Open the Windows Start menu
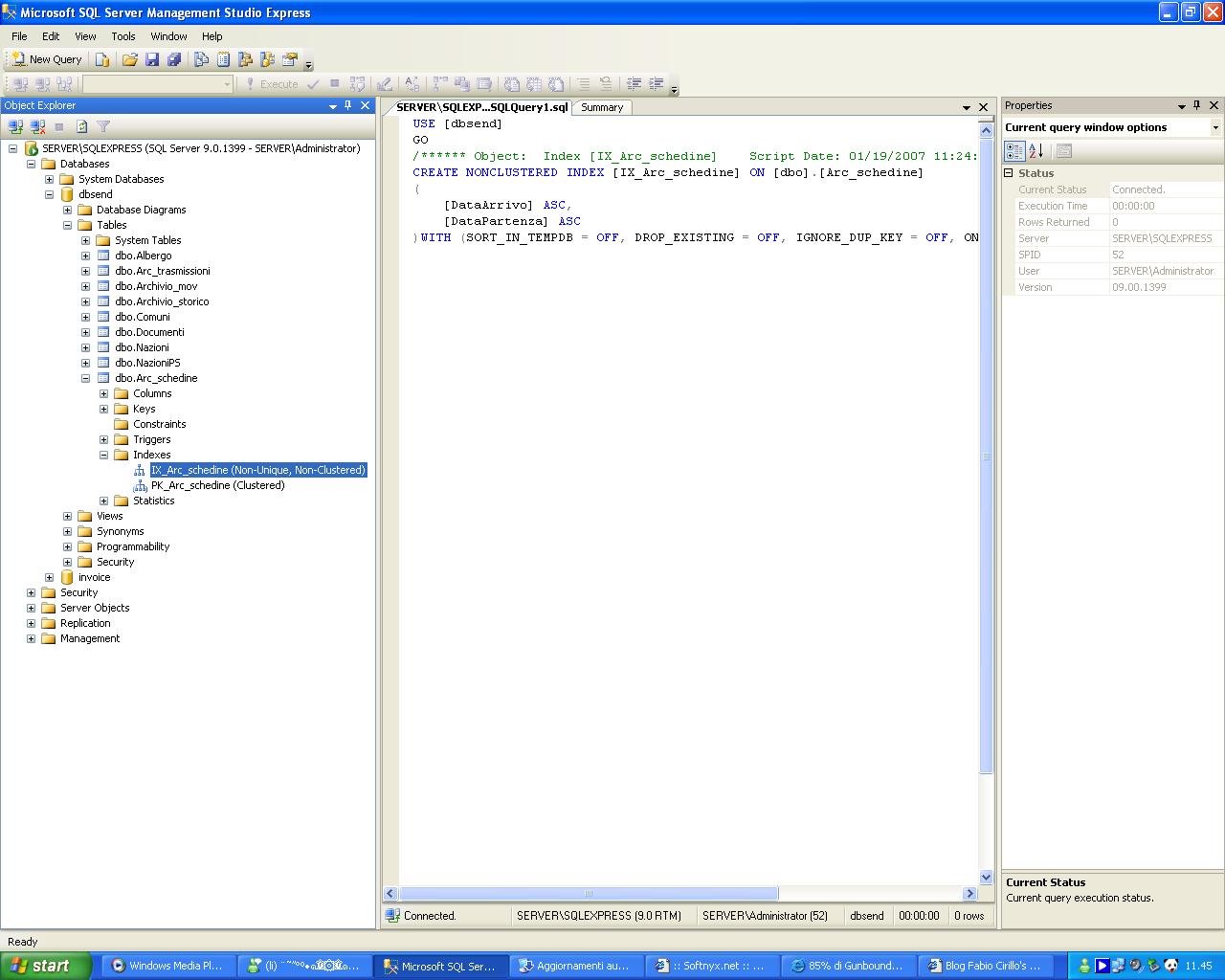1225x980 pixels. (x=46, y=966)
